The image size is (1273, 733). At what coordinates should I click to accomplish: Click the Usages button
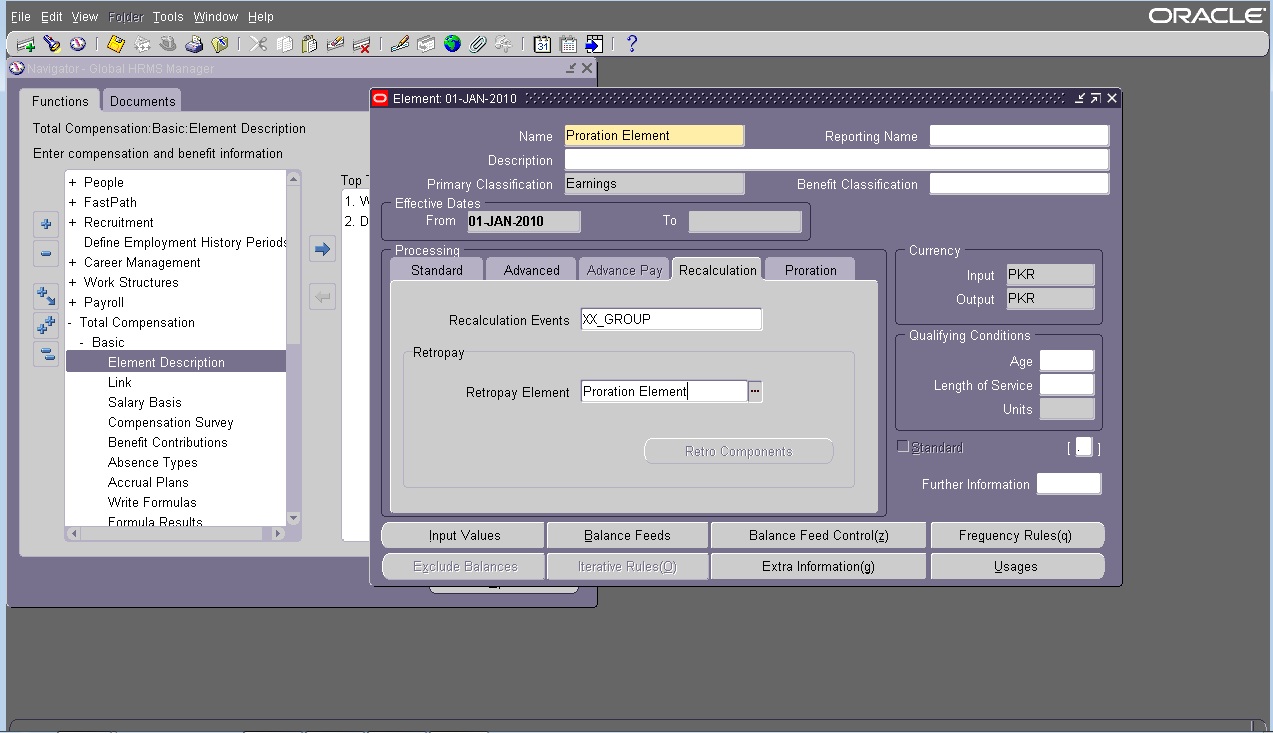coord(1016,566)
